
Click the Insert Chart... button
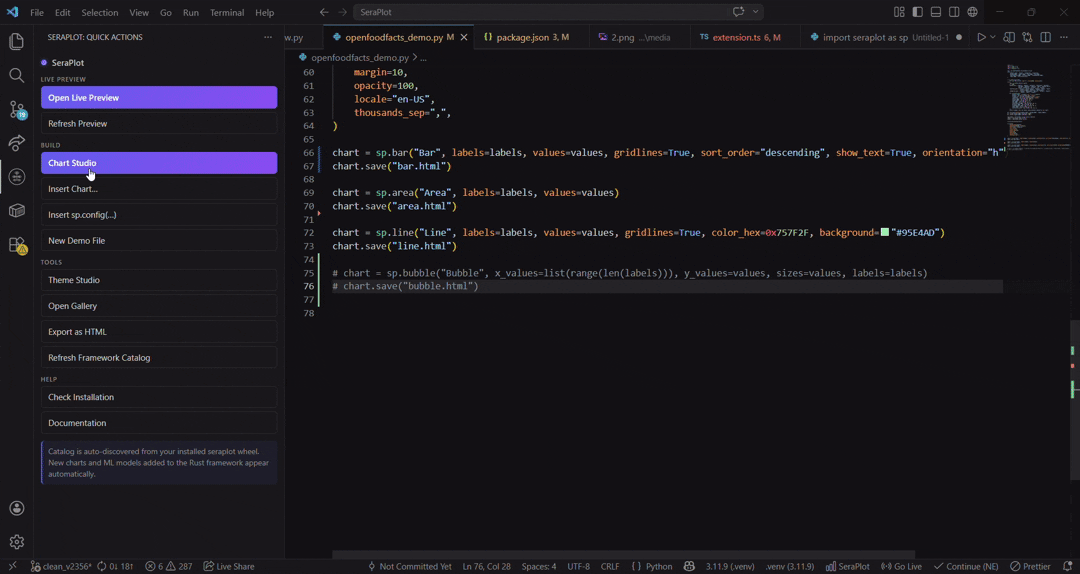(159, 189)
